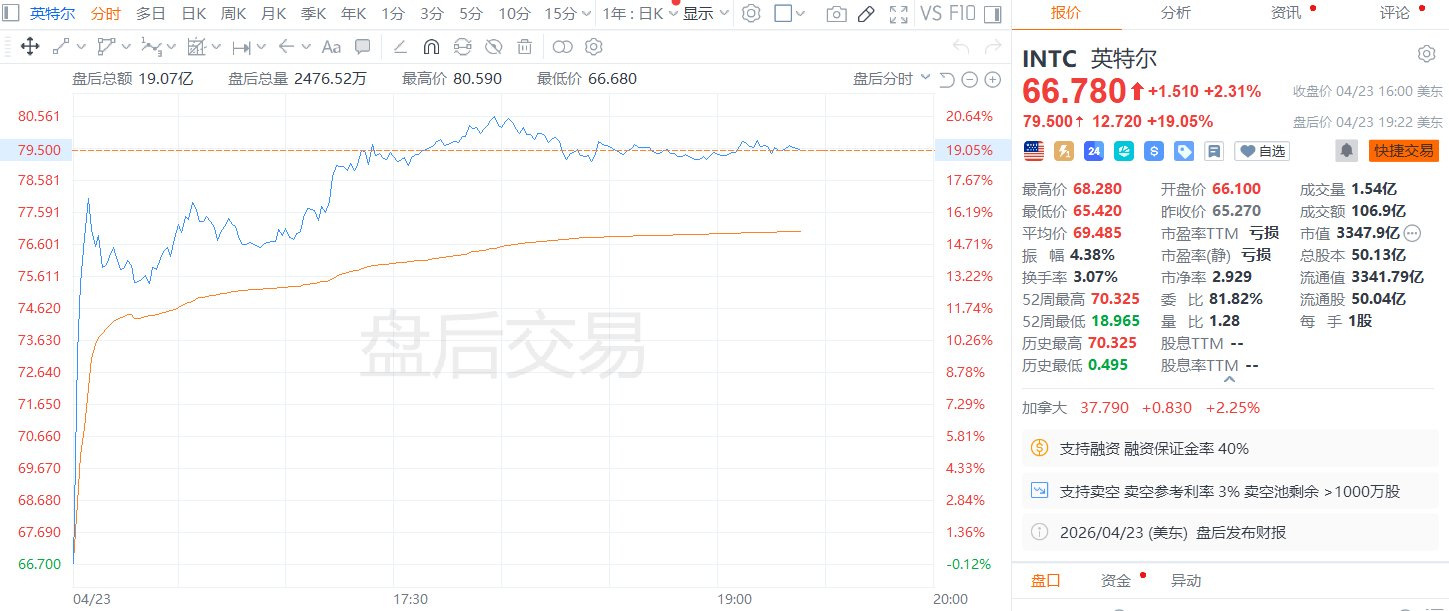This screenshot has height=611, width=1449.
Task: Open the price alert bell icon
Action: point(1345,150)
